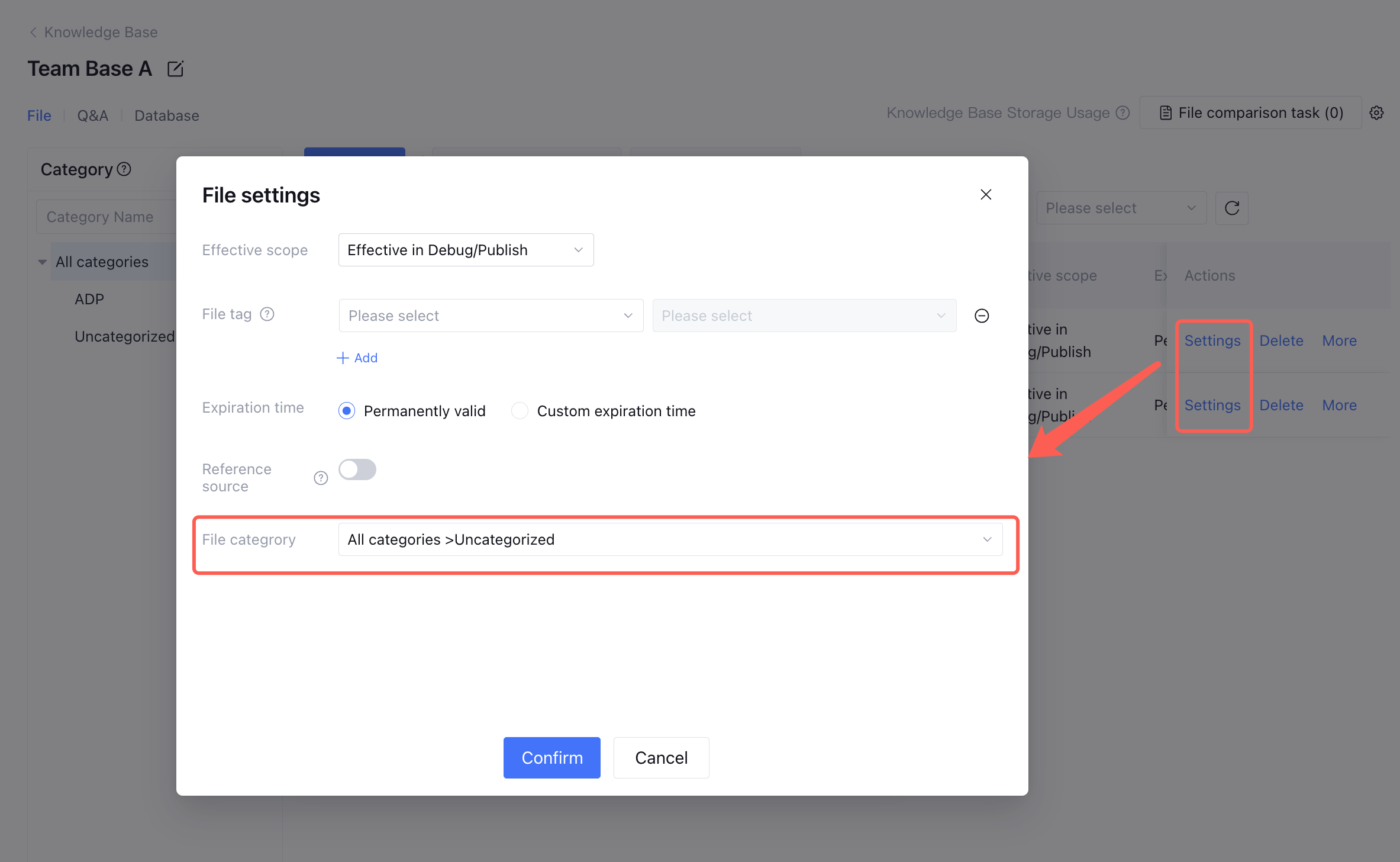Image resolution: width=1400 pixels, height=862 pixels.
Task: Close the File settings dialog
Action: [x=986, y=195]
